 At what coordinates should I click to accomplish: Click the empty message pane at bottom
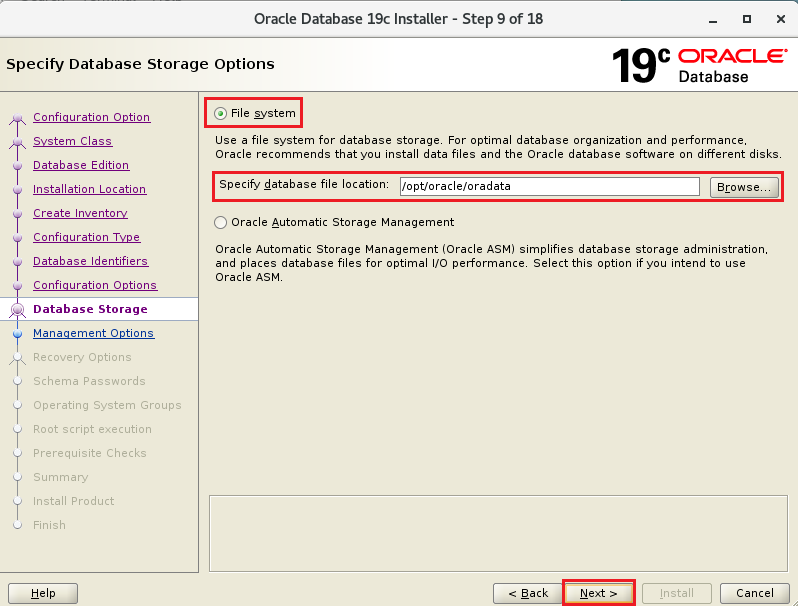(498, 533)
